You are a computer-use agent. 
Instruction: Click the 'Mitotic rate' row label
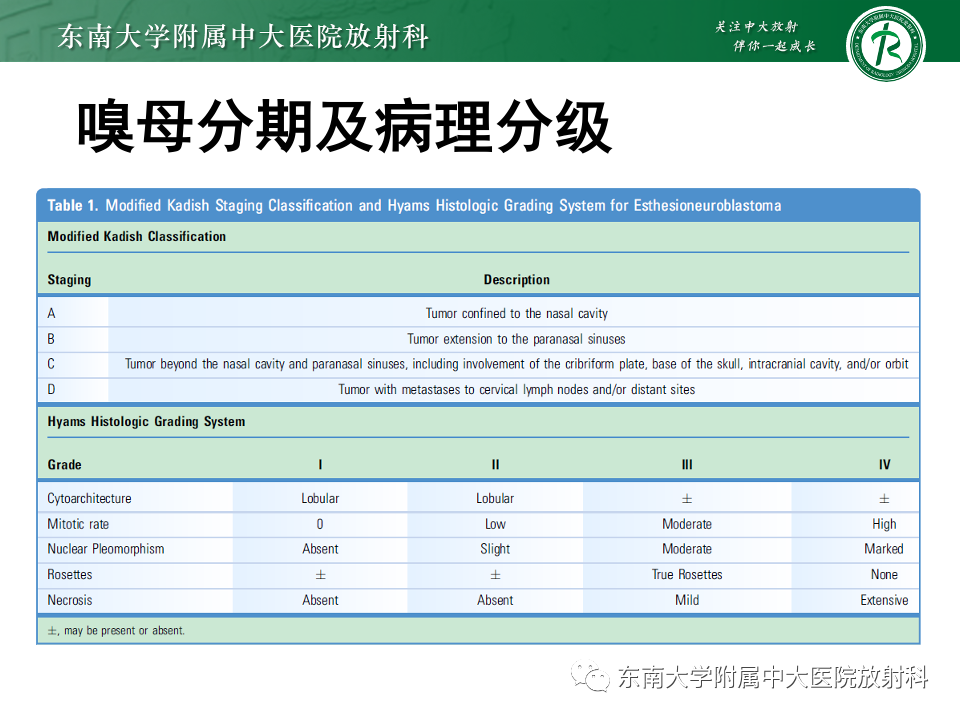78,524
